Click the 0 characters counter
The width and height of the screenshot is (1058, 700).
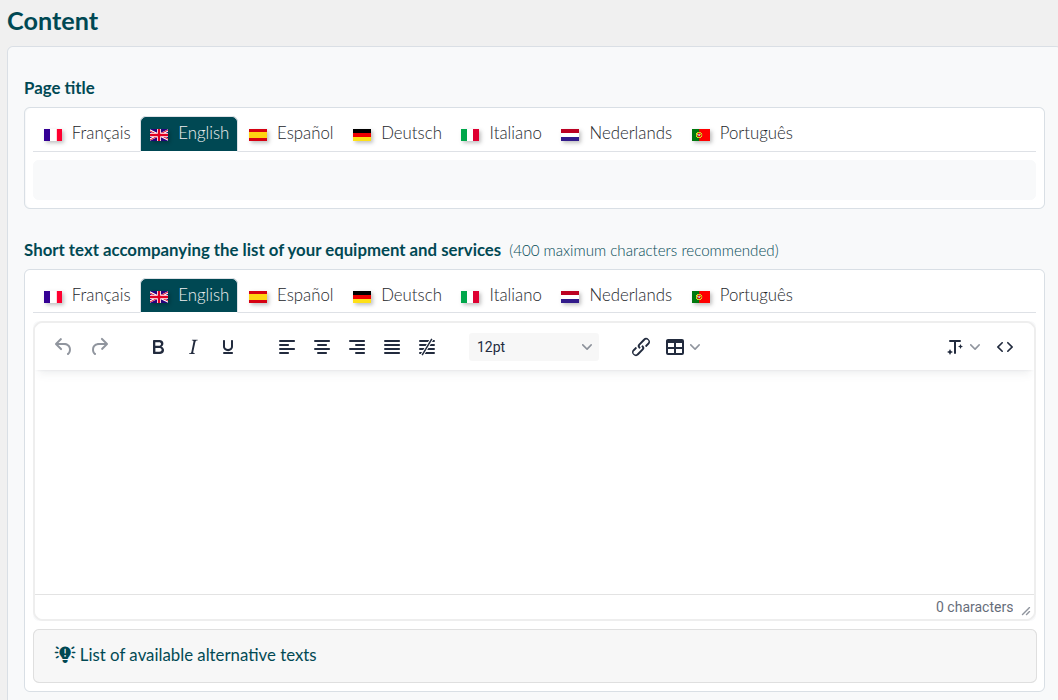coord(974,607)
